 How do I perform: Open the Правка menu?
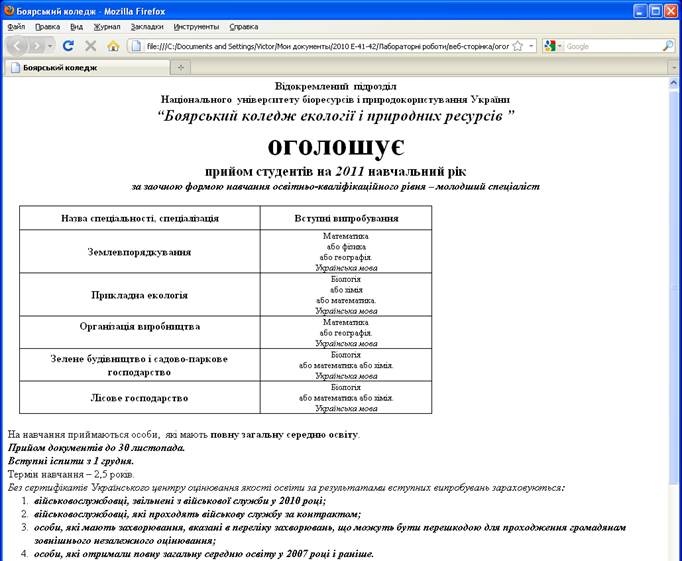point(47,27)
